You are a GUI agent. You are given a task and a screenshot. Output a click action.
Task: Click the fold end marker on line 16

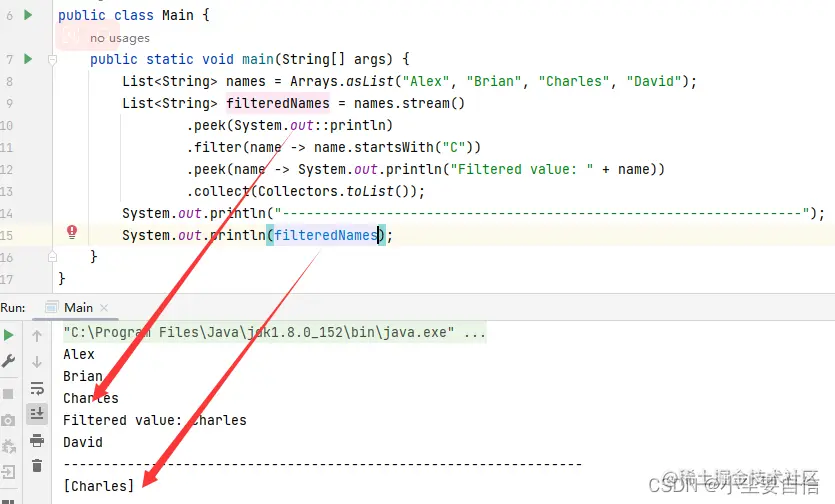point(52,257)
